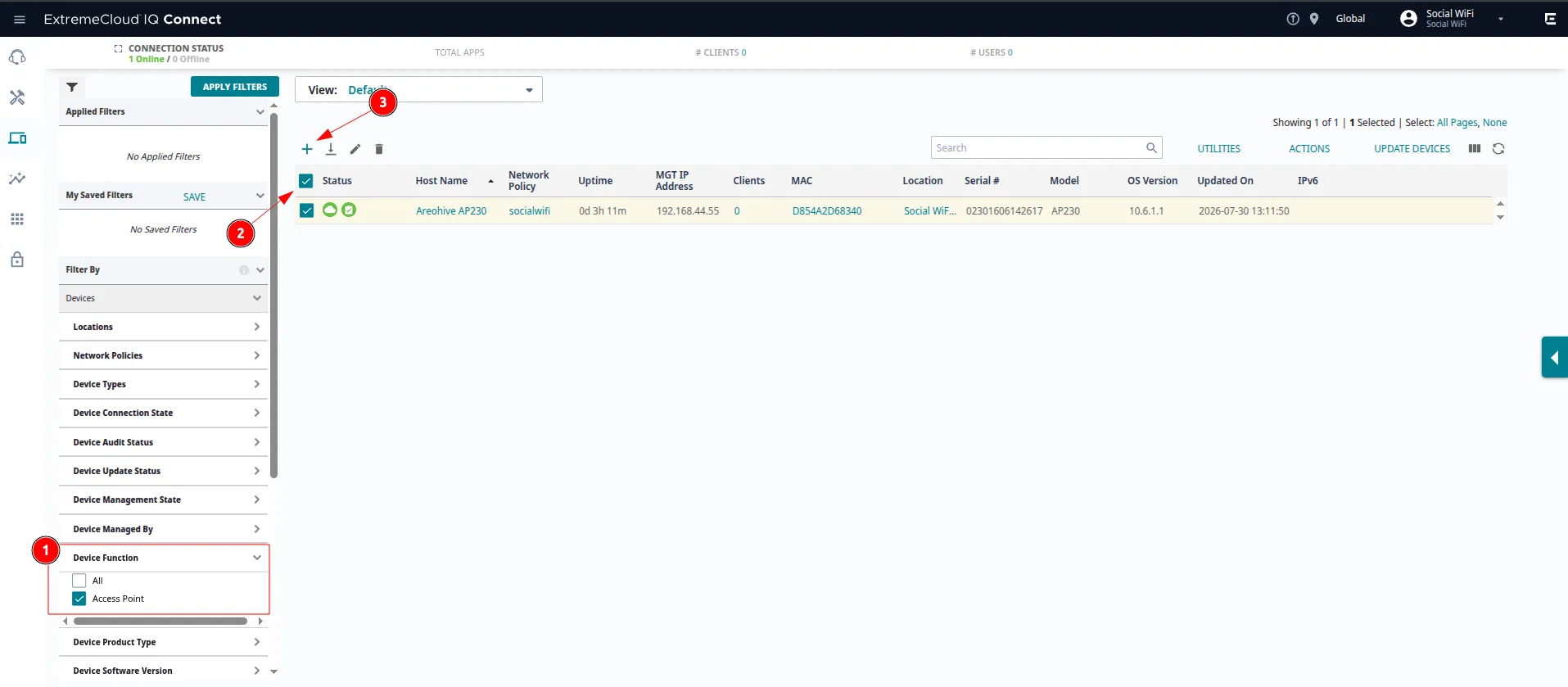Collapse the Applied Filters section

coord(260,112)
